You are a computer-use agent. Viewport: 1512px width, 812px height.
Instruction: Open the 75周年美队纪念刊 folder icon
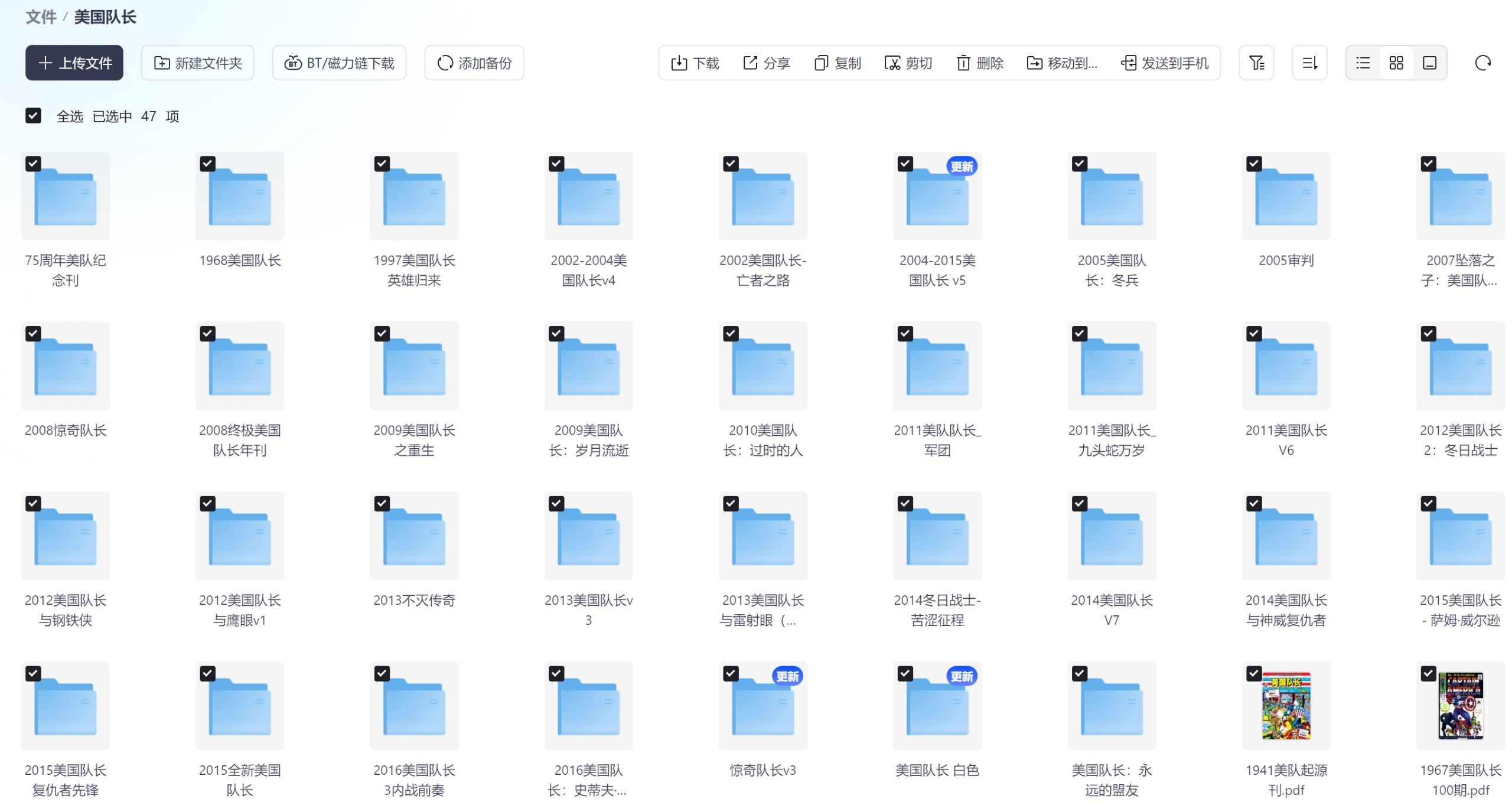point(66,196)
